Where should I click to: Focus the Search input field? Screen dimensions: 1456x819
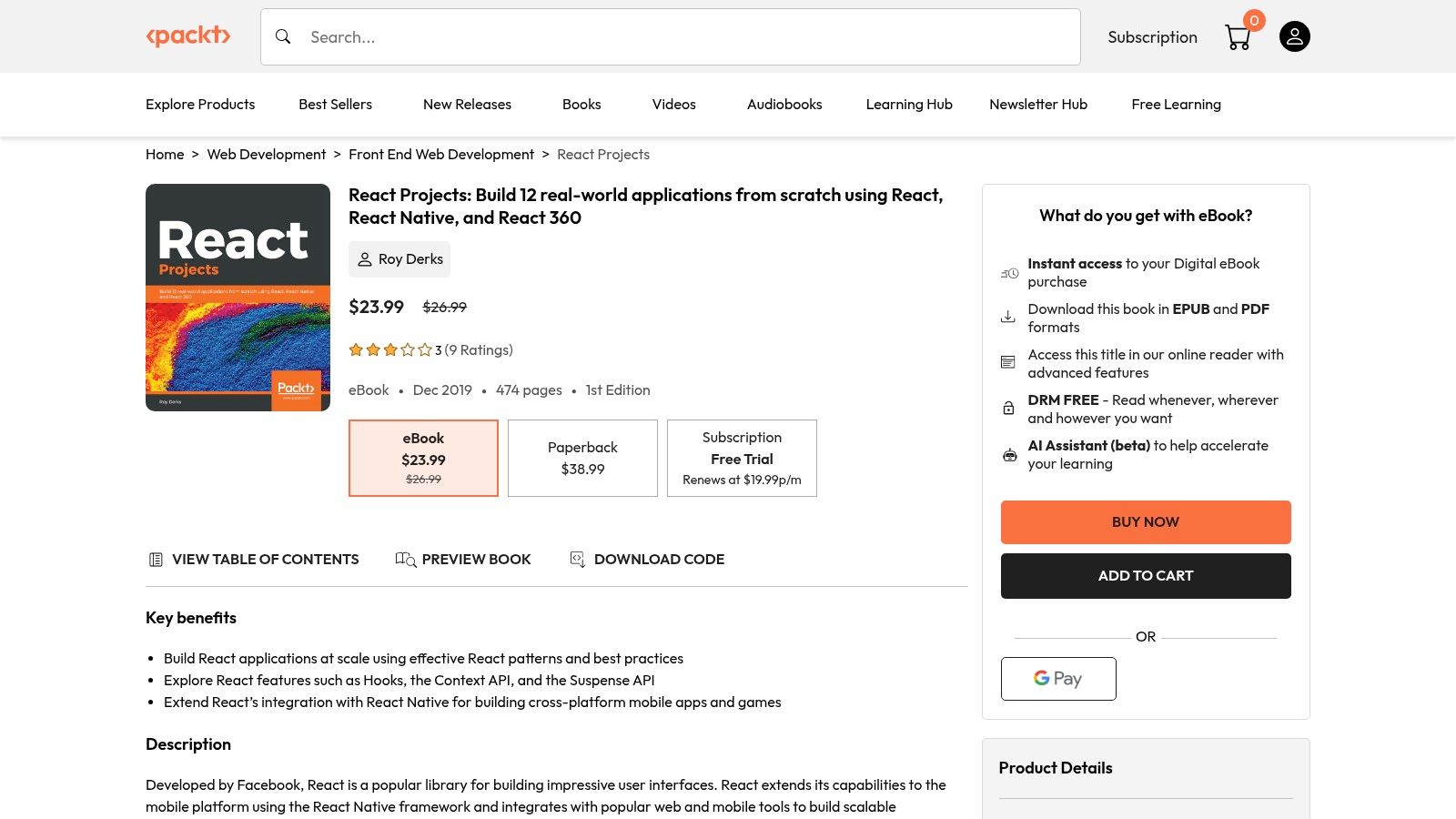pyautogui.click(x=671, y=37)
